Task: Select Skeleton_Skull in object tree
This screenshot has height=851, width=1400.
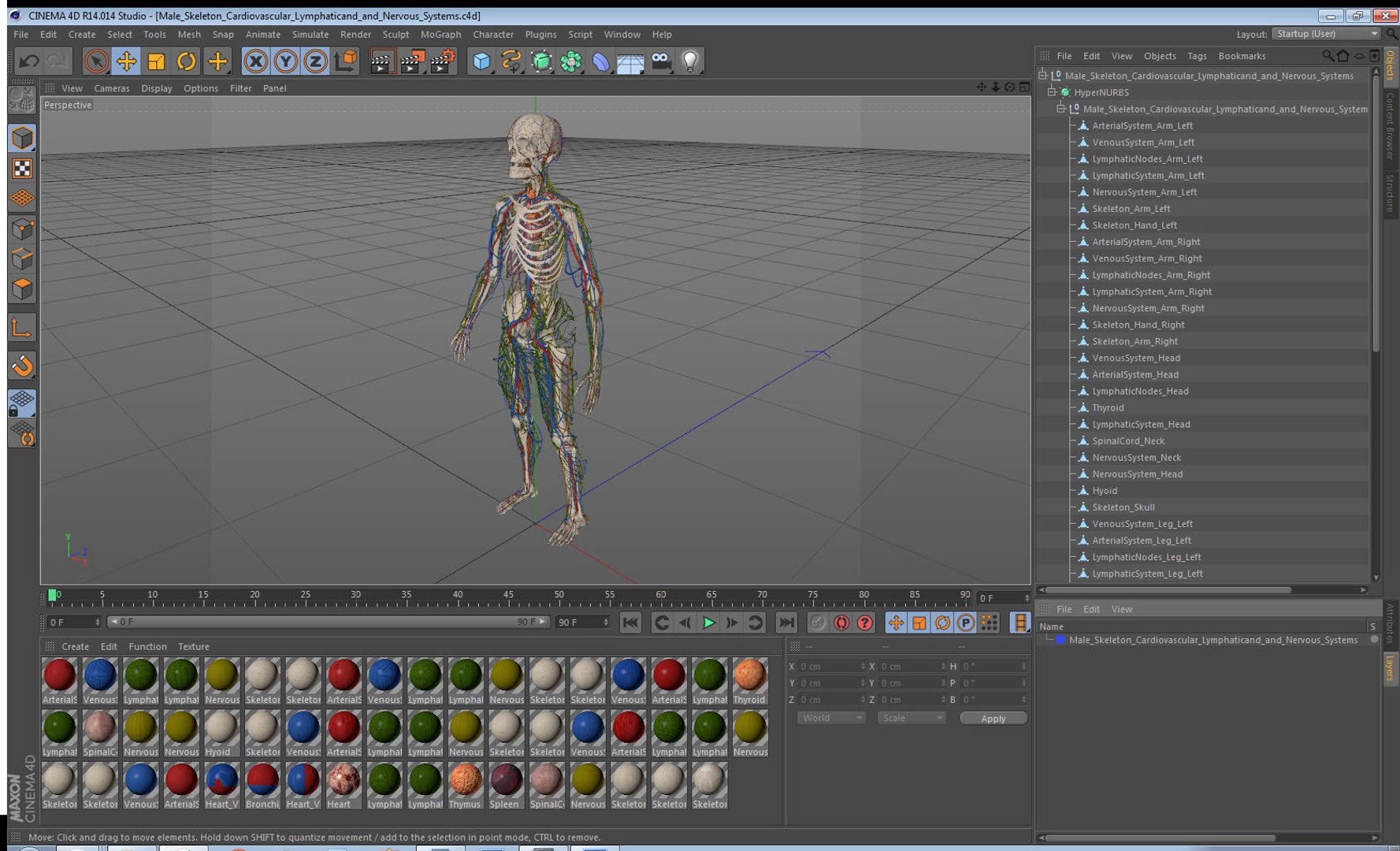Action: point(1123,507)
